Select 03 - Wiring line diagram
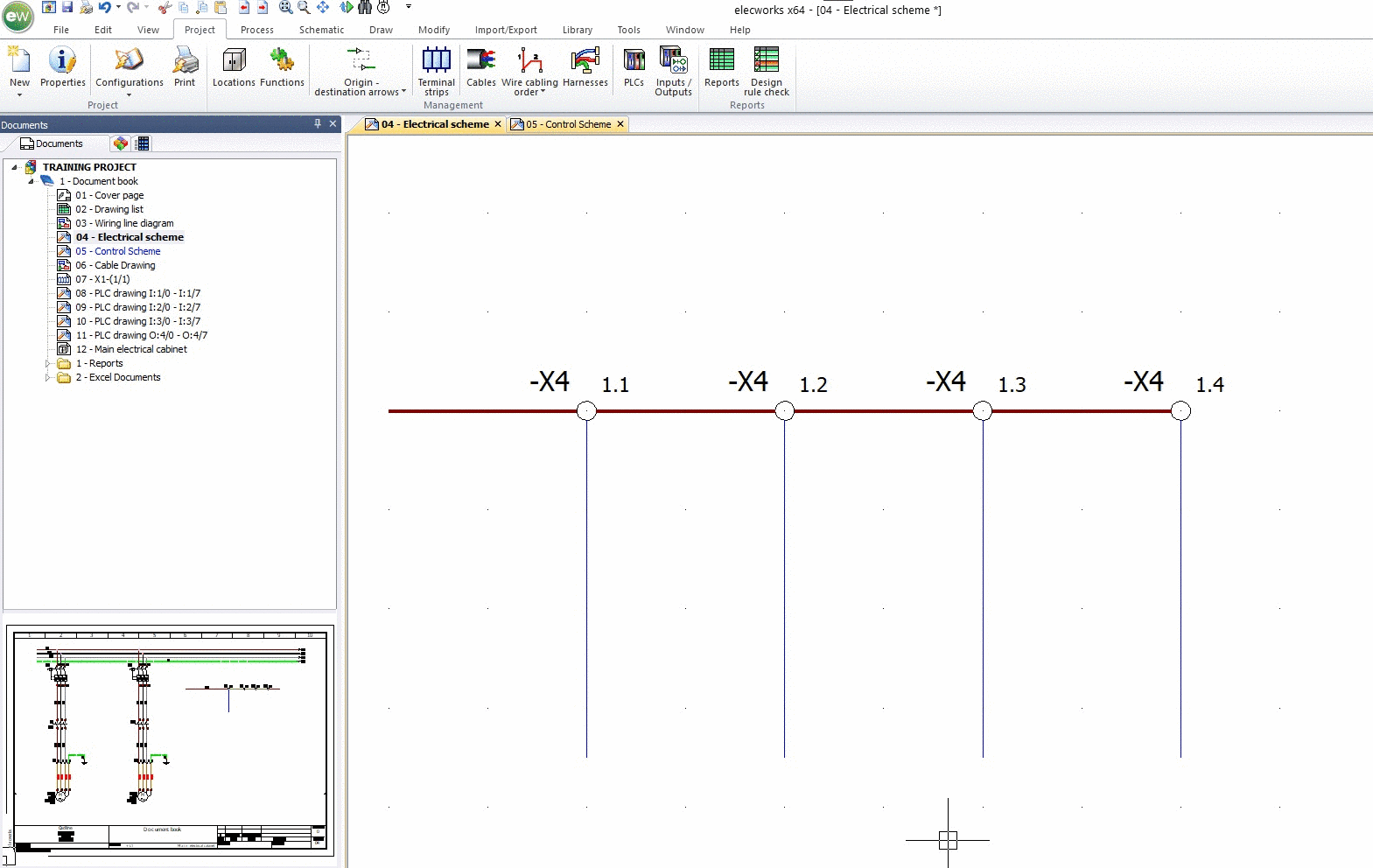1373x868 pixels. (124, 223)
